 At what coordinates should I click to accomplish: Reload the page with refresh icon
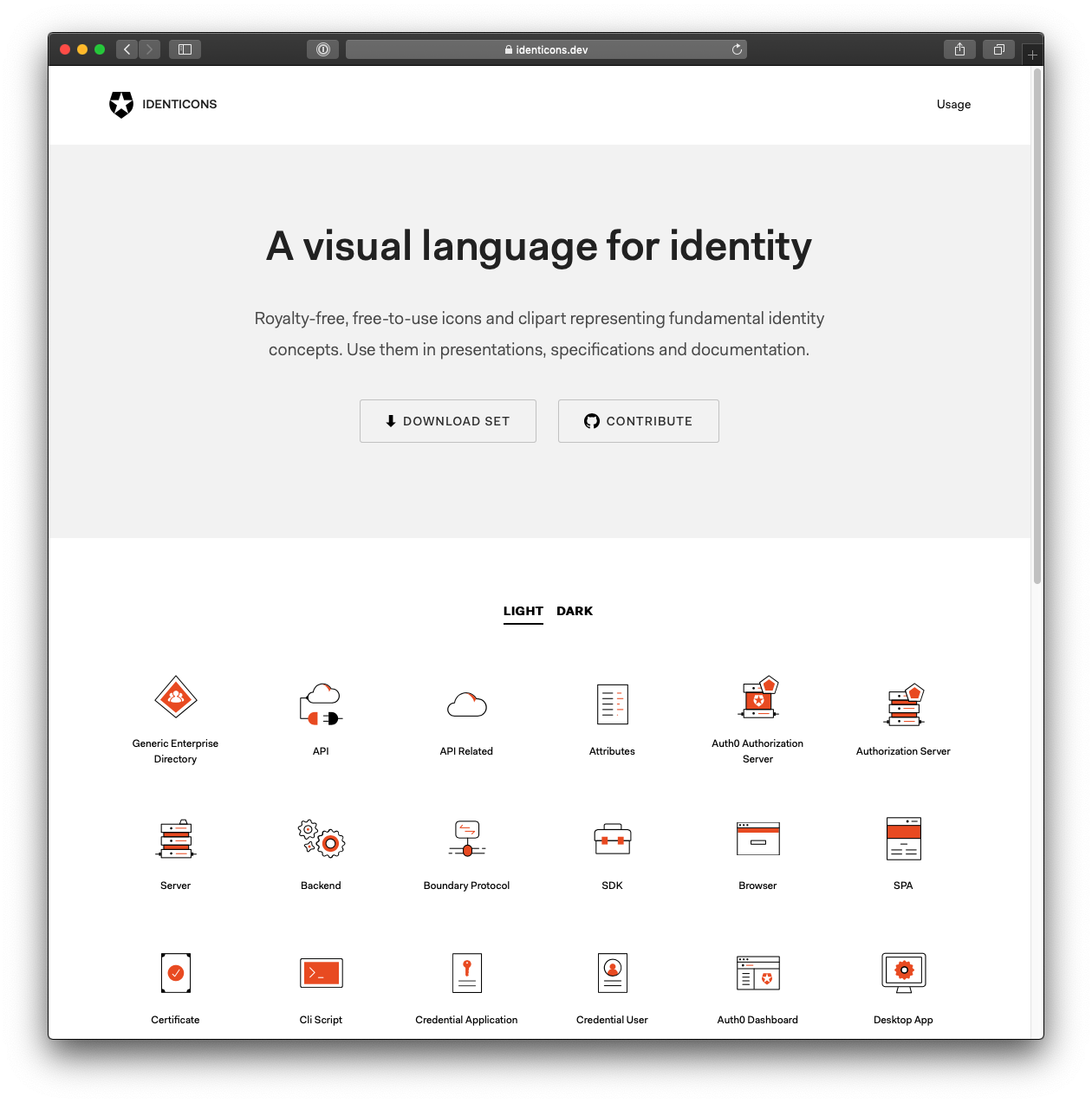(x=737, y=49)
